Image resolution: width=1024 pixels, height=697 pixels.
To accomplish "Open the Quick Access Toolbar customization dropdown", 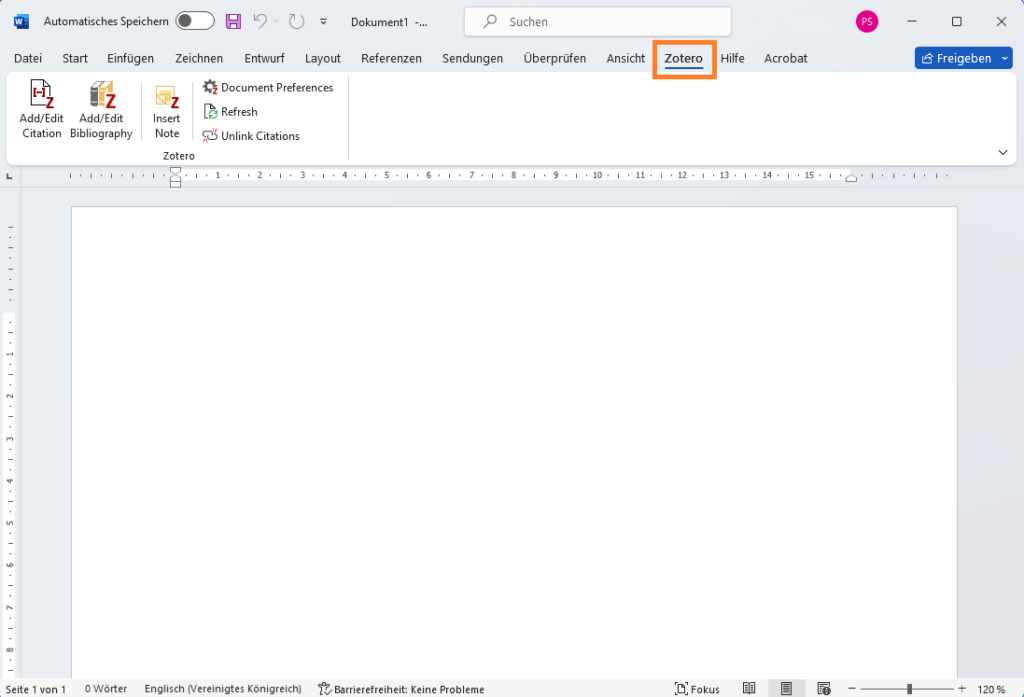I will 322,21.
